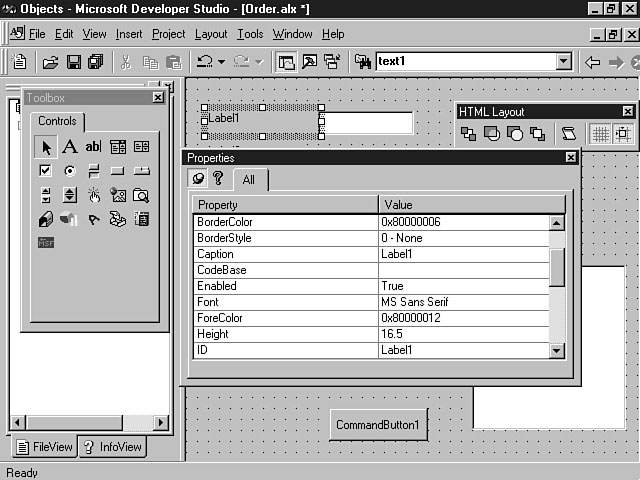Select the TextBox tool in Toolbox

[x=93, y=147]
